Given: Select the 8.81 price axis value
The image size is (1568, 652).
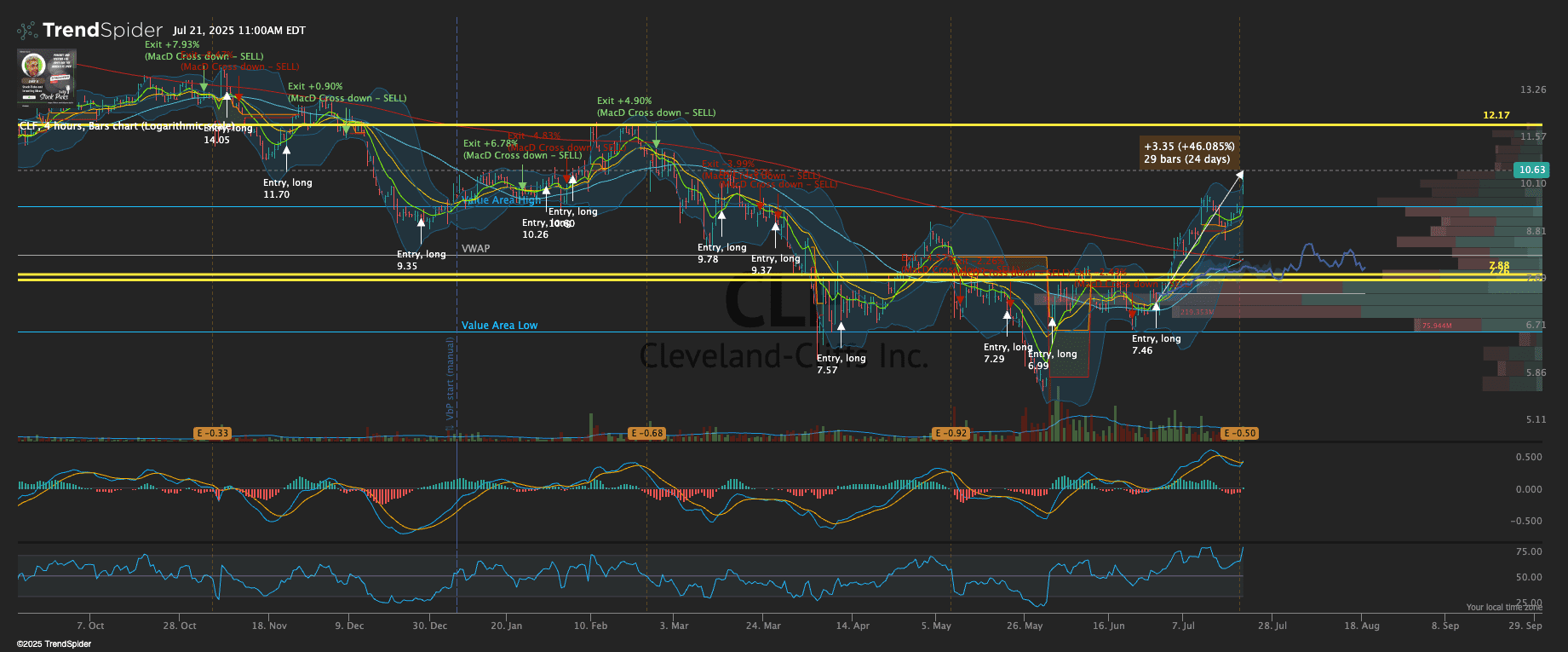Looking at the screenshot, I should coord(1536,231).
